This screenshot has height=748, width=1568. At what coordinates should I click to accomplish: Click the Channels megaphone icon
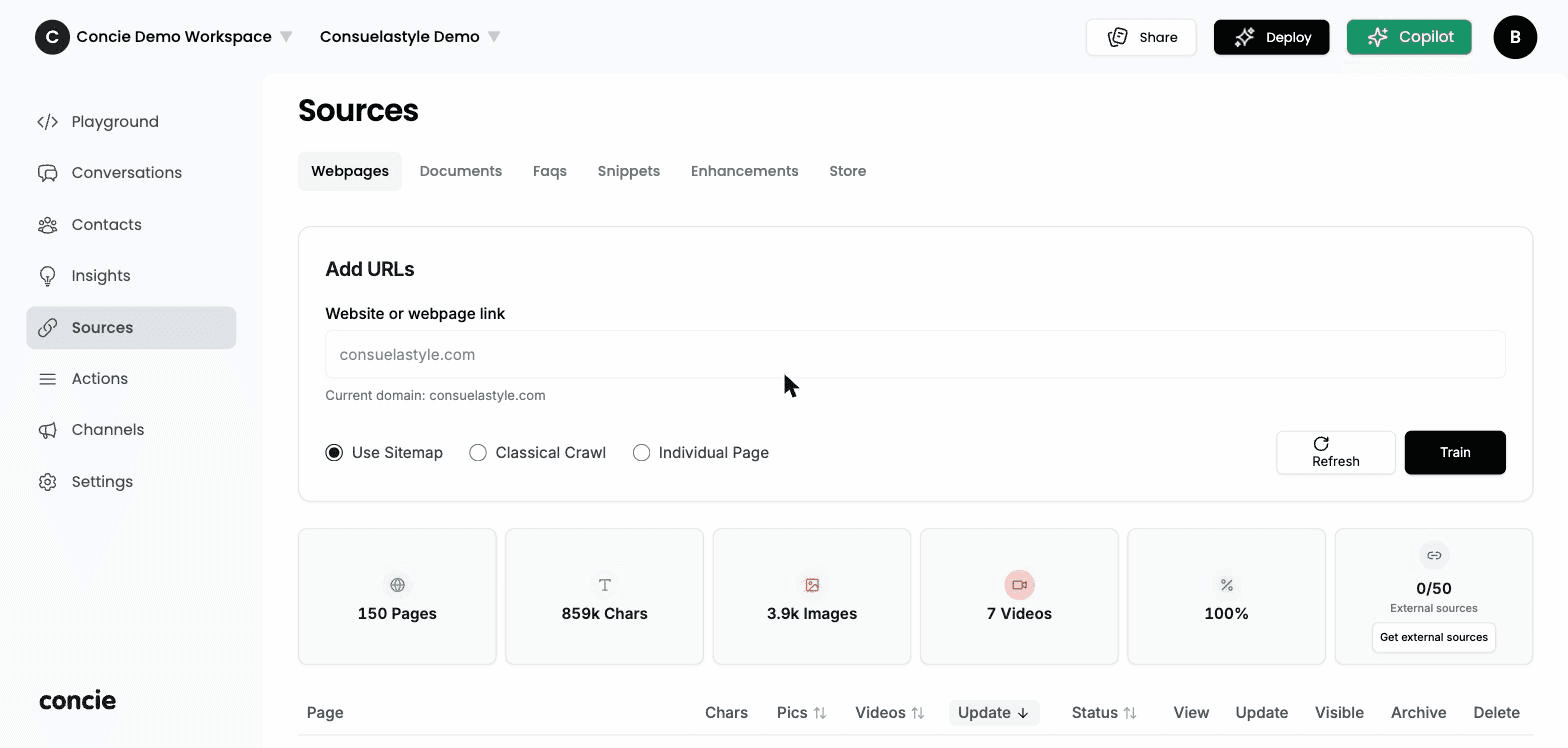click(47, 430)
